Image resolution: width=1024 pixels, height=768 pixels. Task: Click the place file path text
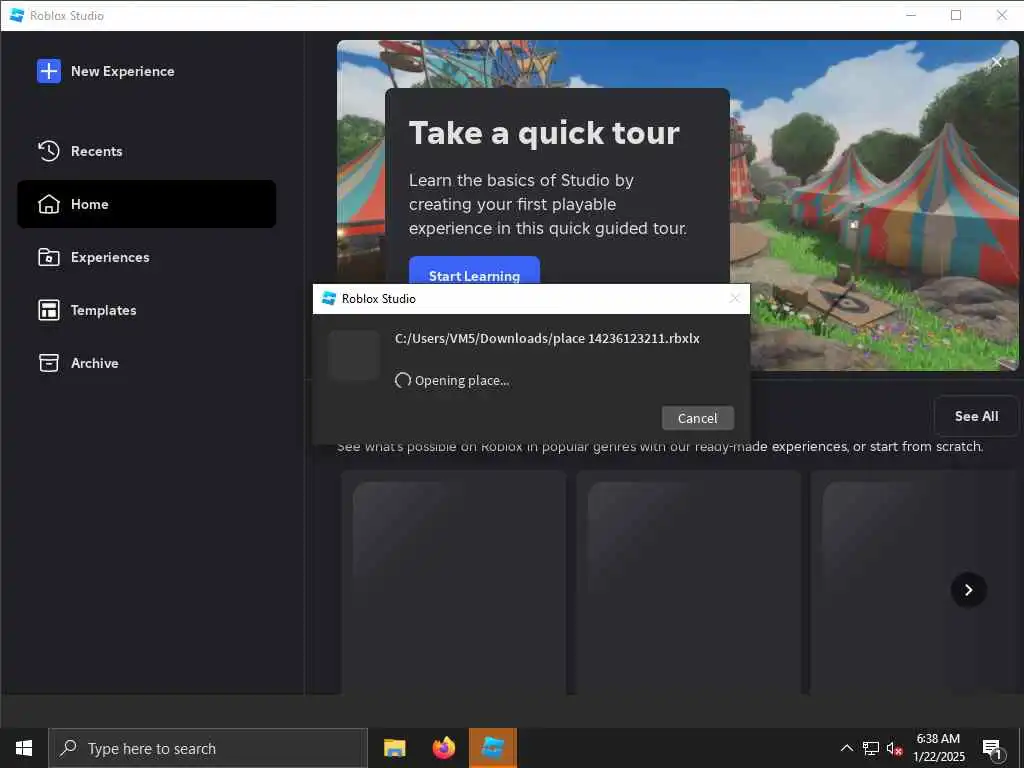click(547, 338)
